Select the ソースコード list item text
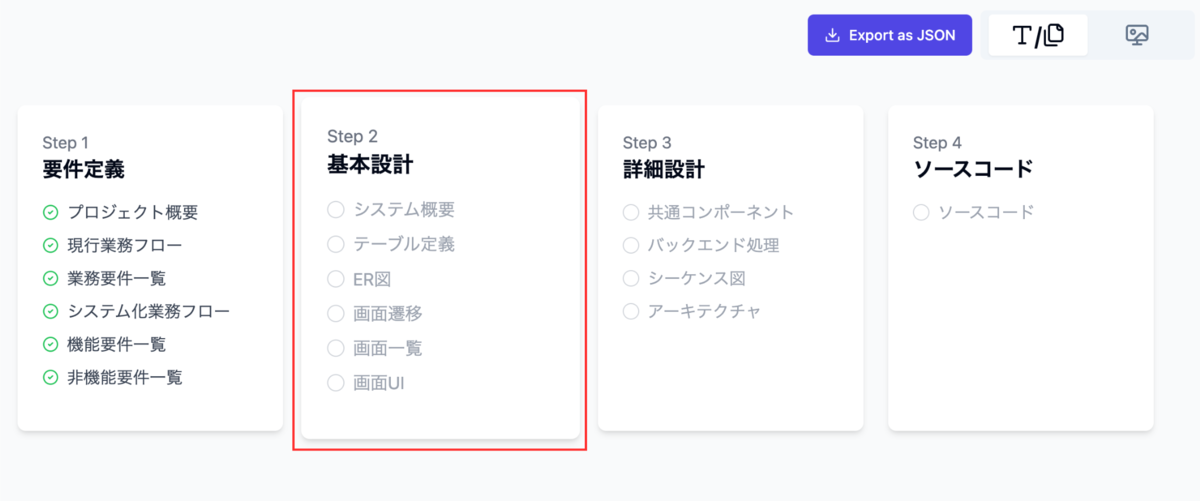 (x=986, y=212)
